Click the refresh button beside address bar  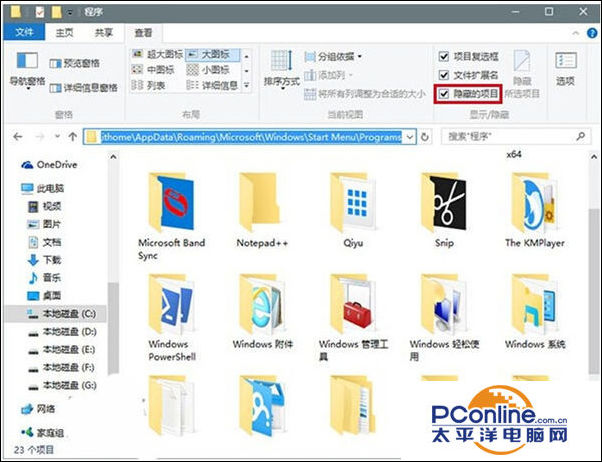click(x=425, y=137)
